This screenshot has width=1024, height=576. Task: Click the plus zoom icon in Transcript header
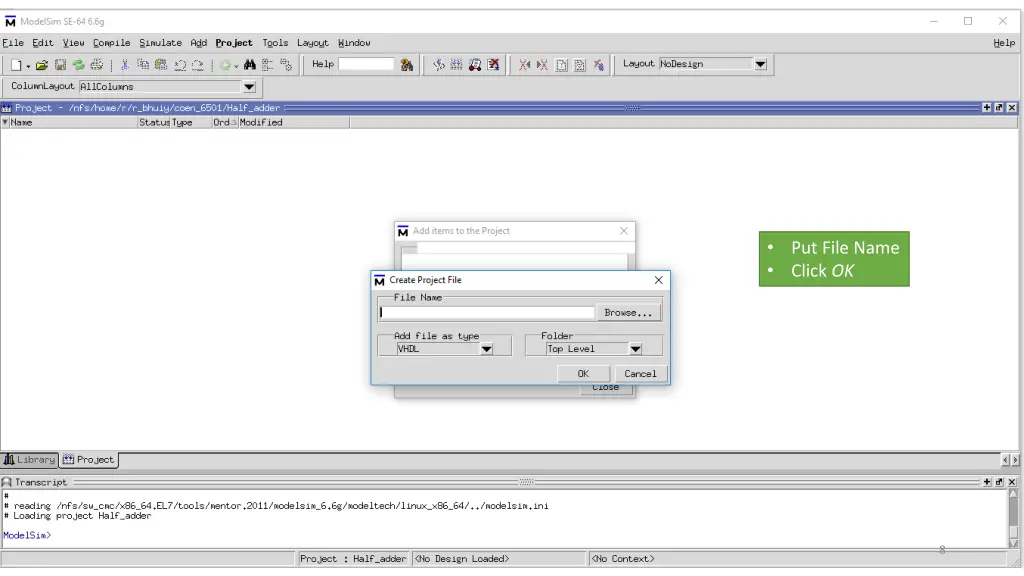point(986,482)
